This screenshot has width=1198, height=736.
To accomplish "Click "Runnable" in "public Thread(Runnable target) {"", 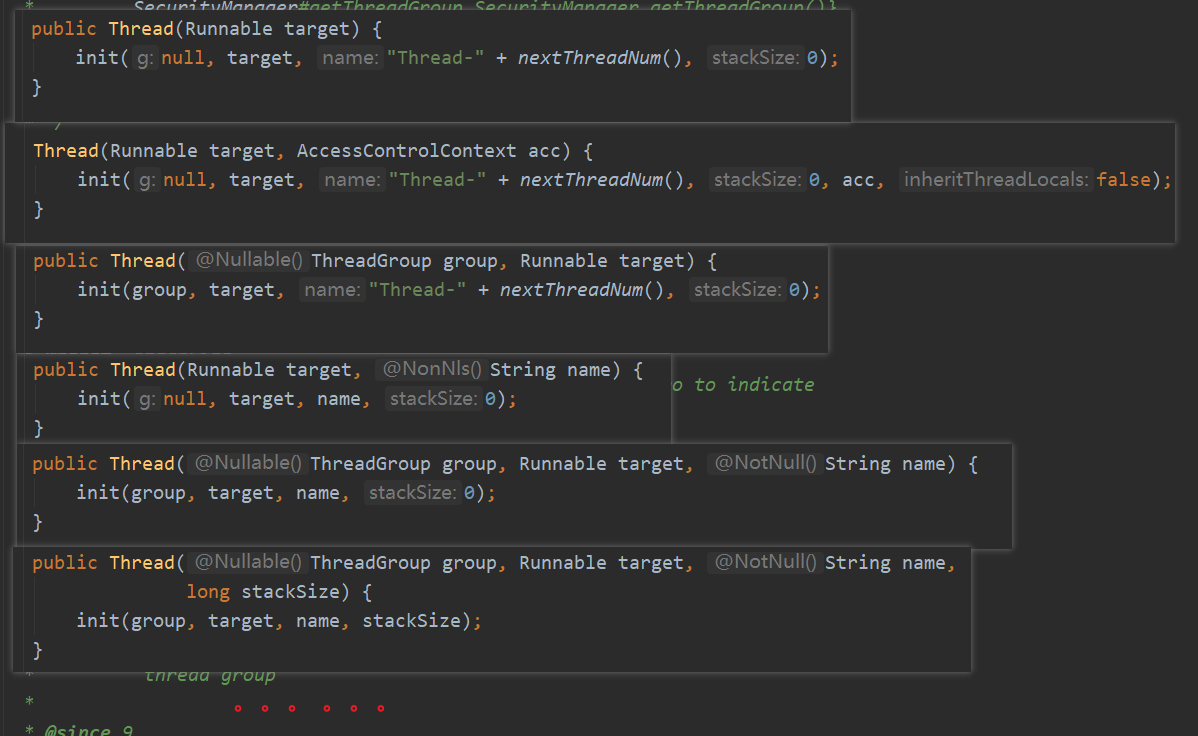I will (228, 29).
